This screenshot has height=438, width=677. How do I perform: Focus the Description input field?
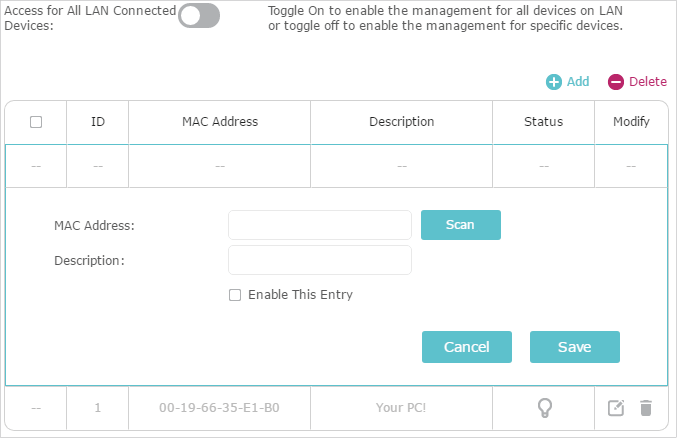[x=320, y=260]
